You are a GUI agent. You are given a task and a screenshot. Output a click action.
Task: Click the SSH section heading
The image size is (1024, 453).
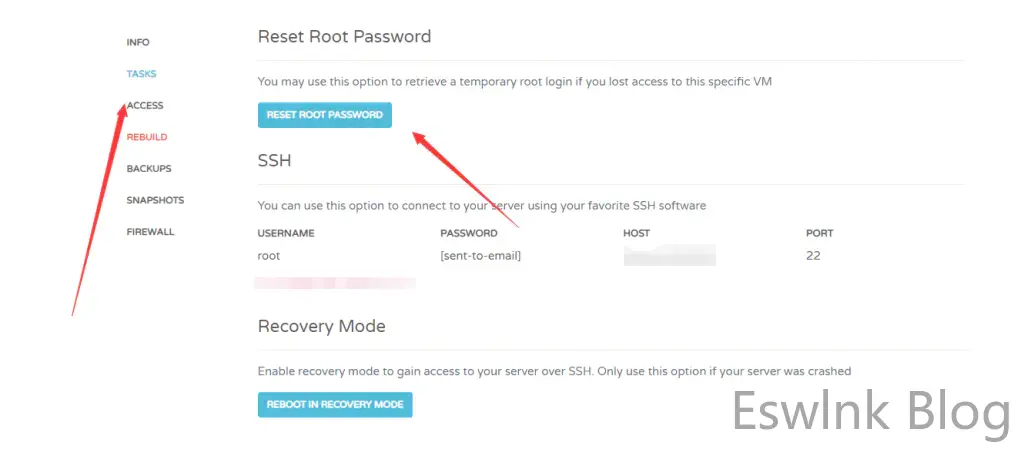pyautogui.click(x=274, y=160)
